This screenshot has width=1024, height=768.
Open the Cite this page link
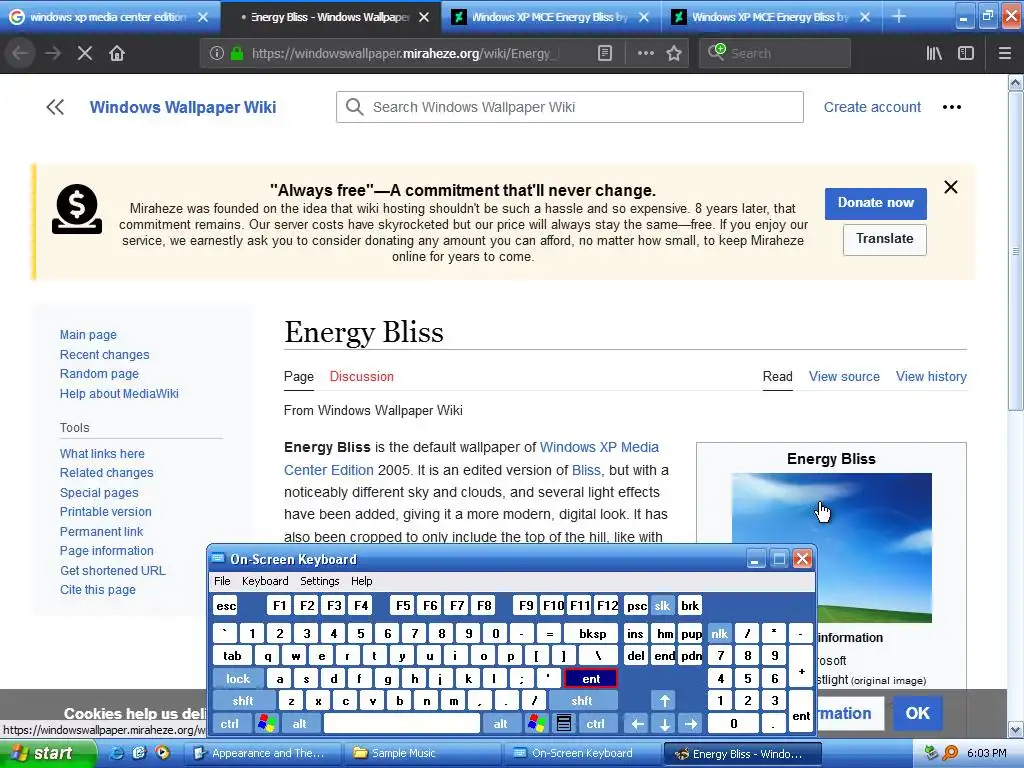[98, 590]
